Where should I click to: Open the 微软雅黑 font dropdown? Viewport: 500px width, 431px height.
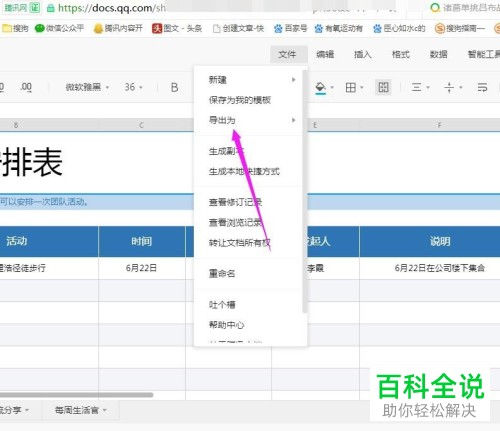pyautogui.click(x=87, y=87)
